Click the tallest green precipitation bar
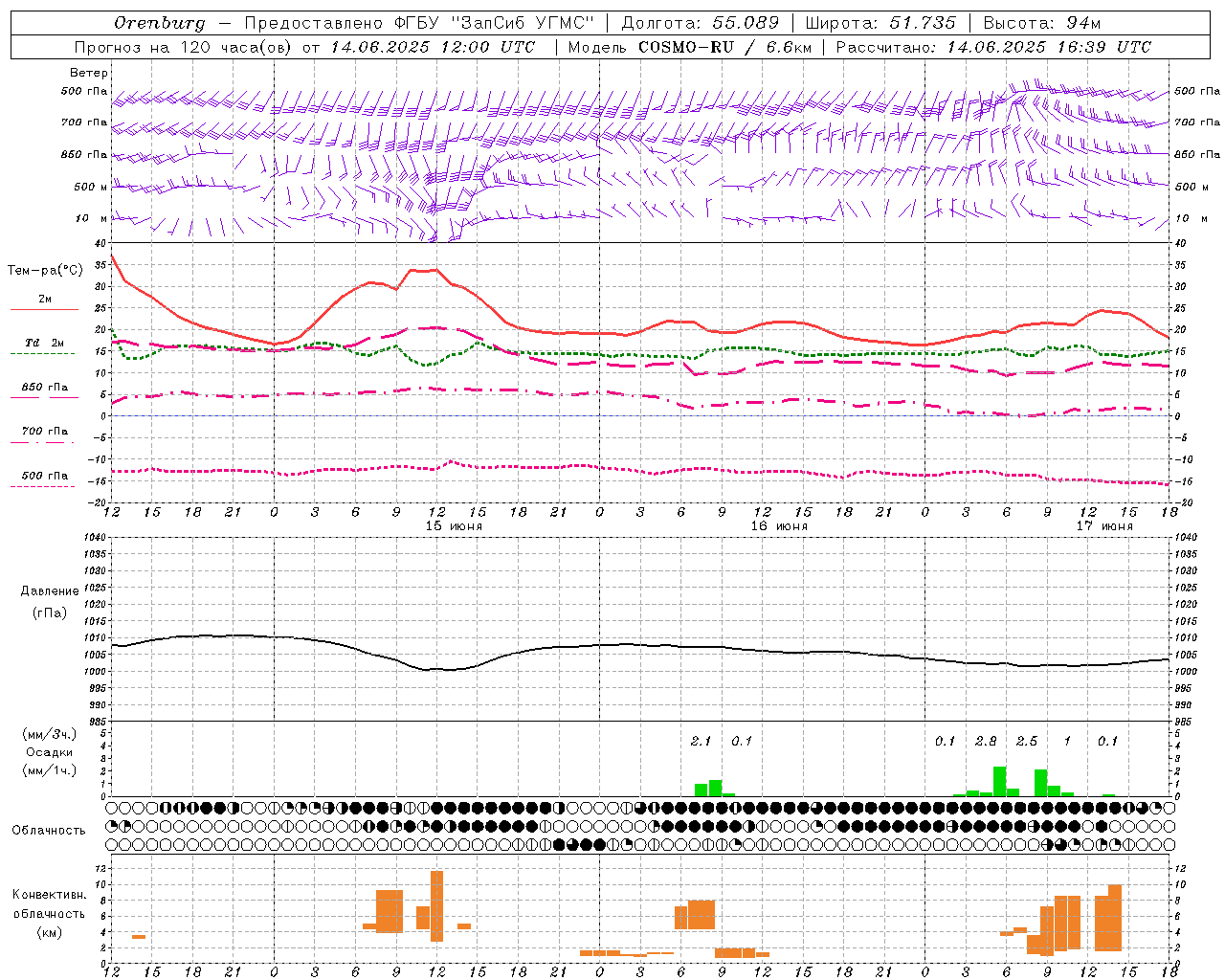Screen dimensions: 1225x980 [x=999, y=781]
